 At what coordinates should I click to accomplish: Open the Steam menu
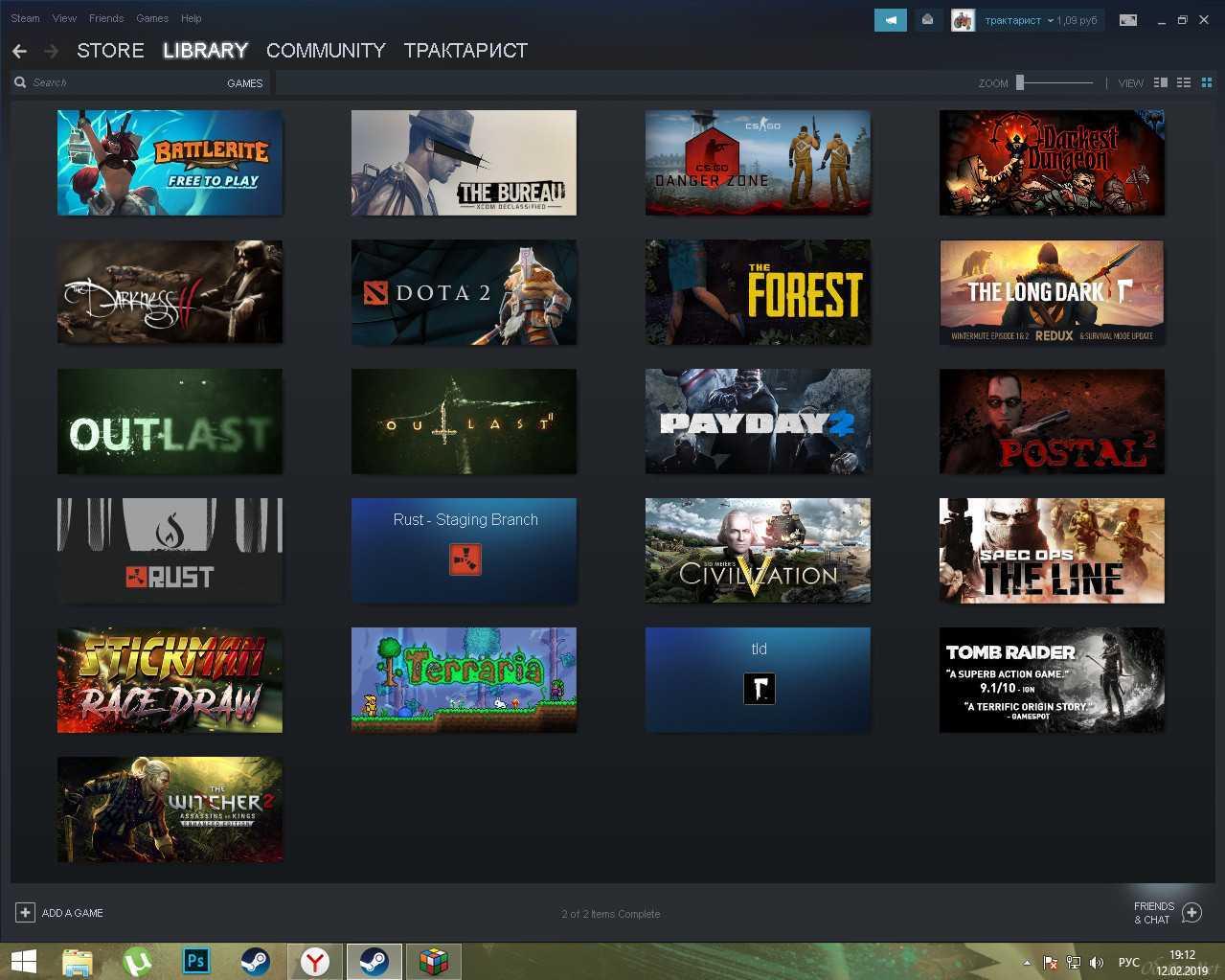25,18
